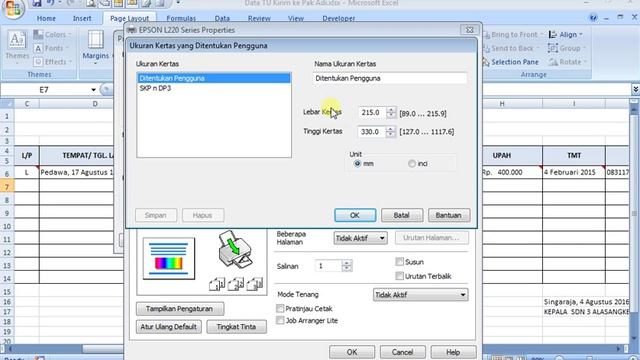Select column H header in Excel

pyautogui.click(x=502, y=104)
